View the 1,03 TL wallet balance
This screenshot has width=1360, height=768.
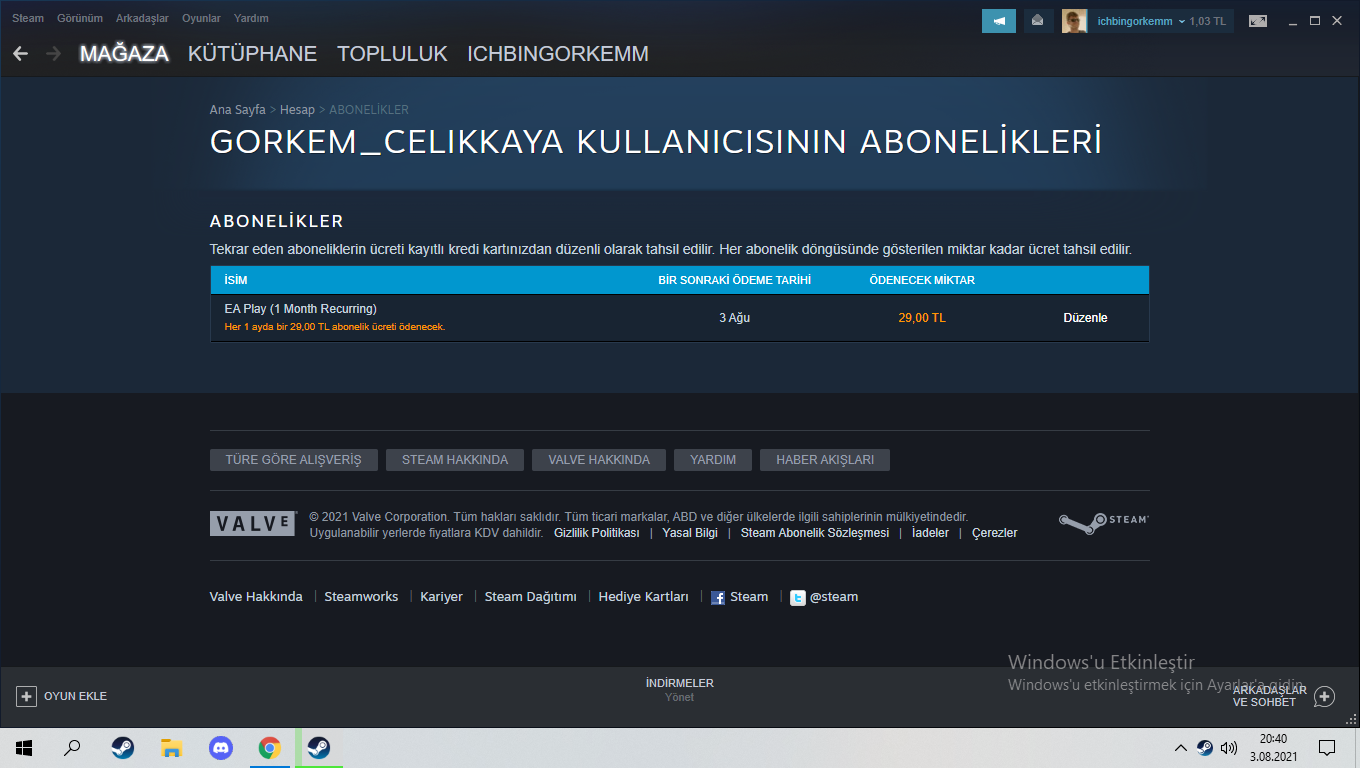point(1207,21)
